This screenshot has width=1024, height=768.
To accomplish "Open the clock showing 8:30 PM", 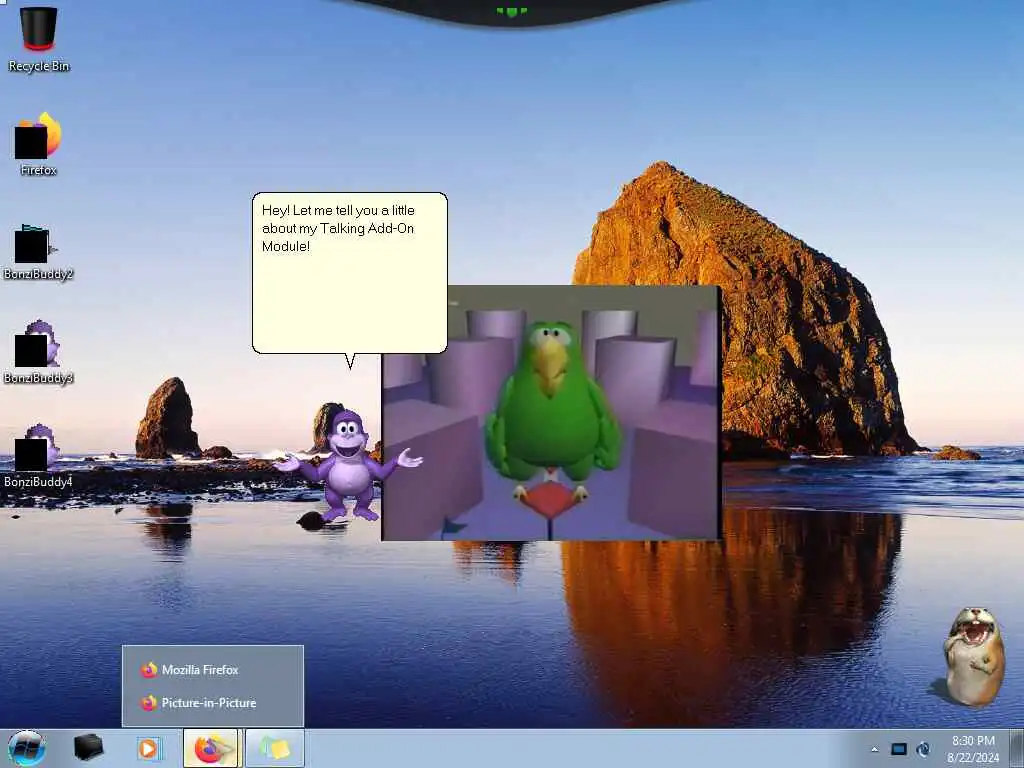I will [973, 749].
